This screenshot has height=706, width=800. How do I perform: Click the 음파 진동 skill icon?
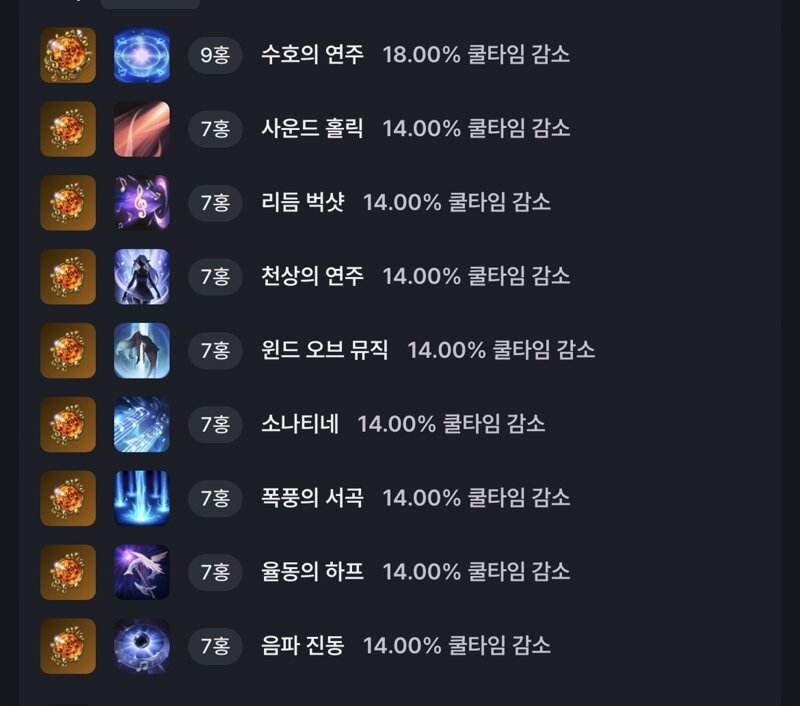[x=142, y=646]
